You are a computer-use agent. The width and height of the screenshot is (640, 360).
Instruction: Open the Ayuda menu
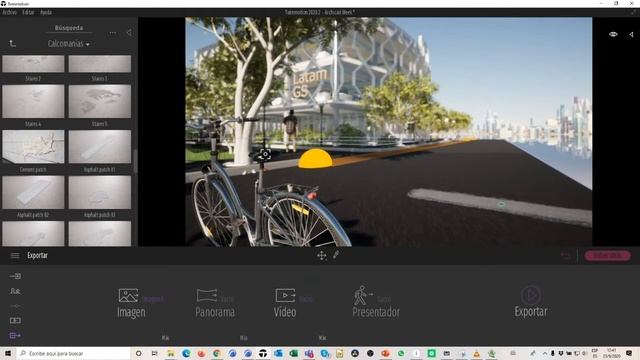46,12
